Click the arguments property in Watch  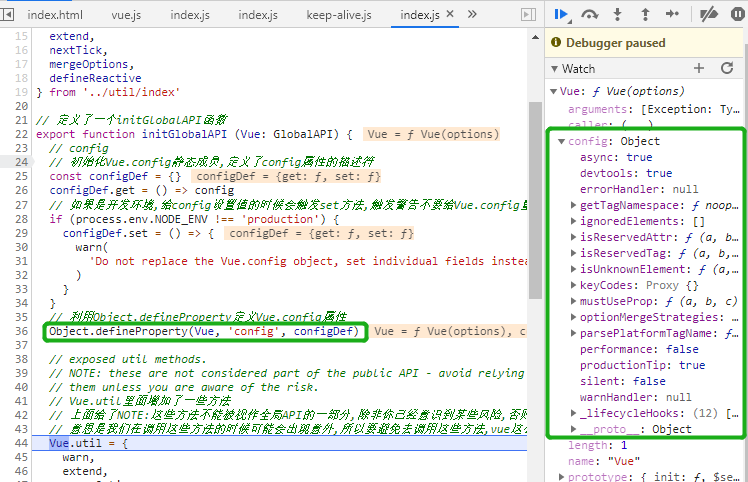click(x=654, y=109)
